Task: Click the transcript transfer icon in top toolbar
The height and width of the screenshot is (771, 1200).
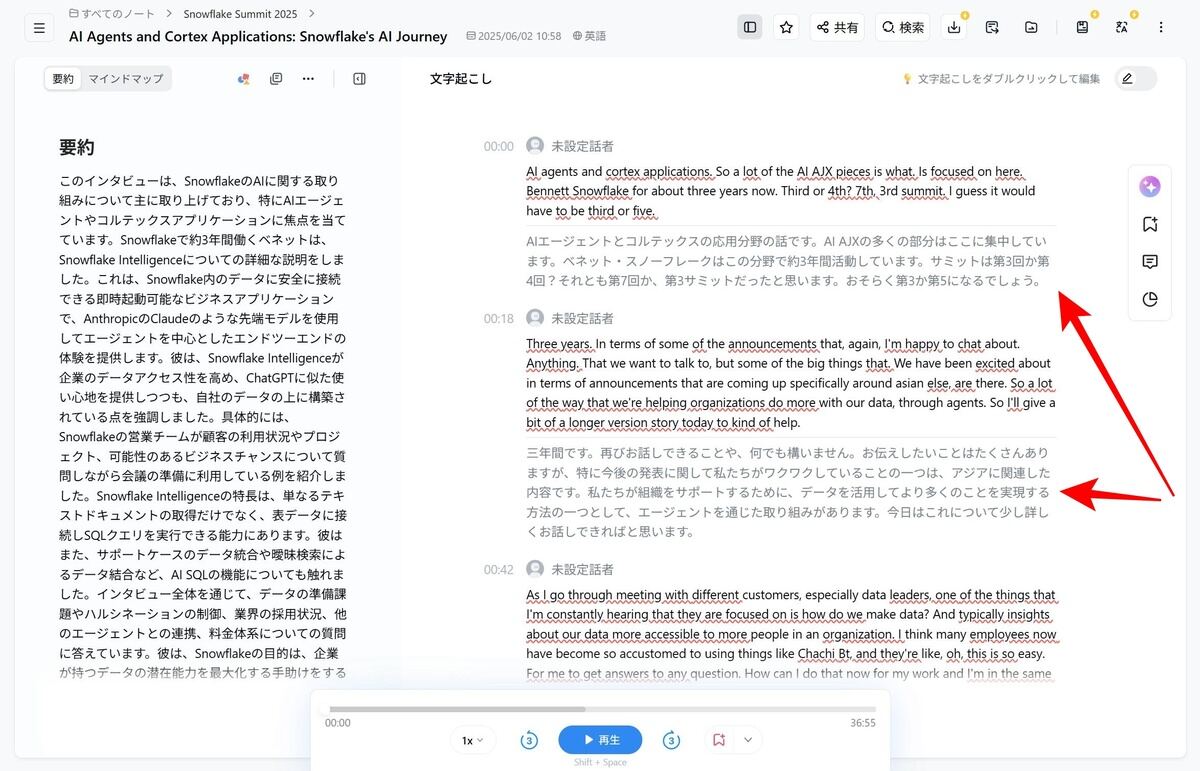Action: (992, 27)
